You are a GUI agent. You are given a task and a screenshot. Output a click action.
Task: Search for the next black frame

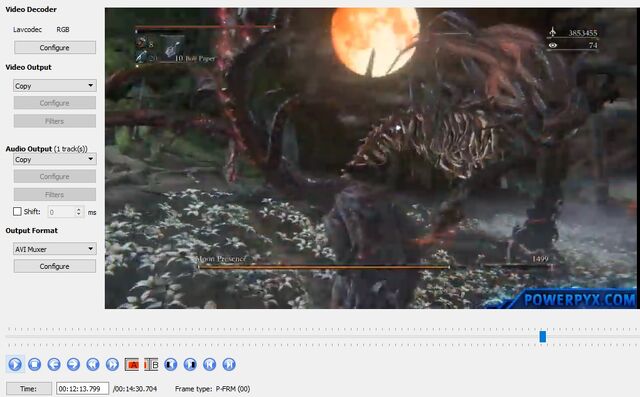click(x=190, y=364)
